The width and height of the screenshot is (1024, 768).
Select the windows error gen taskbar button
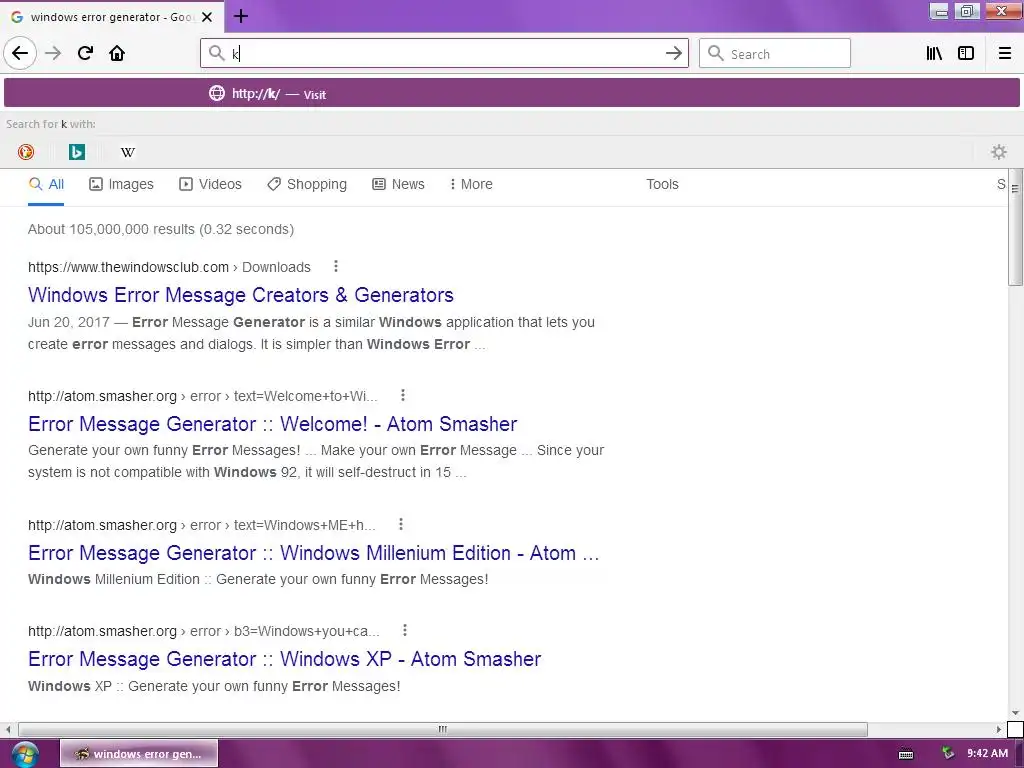coord(139,754)
